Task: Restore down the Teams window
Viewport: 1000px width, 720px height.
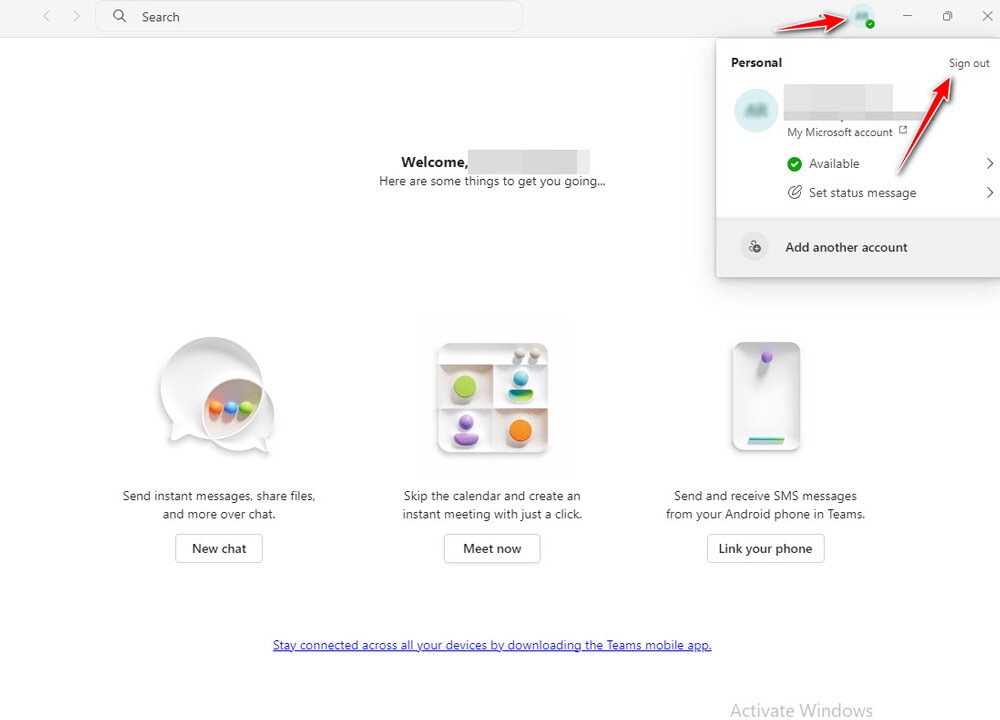Action: 947,16
